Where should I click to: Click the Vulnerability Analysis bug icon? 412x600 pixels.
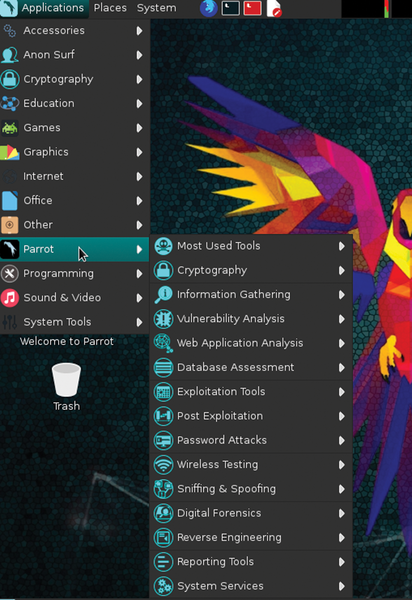(x=163, y=319)
